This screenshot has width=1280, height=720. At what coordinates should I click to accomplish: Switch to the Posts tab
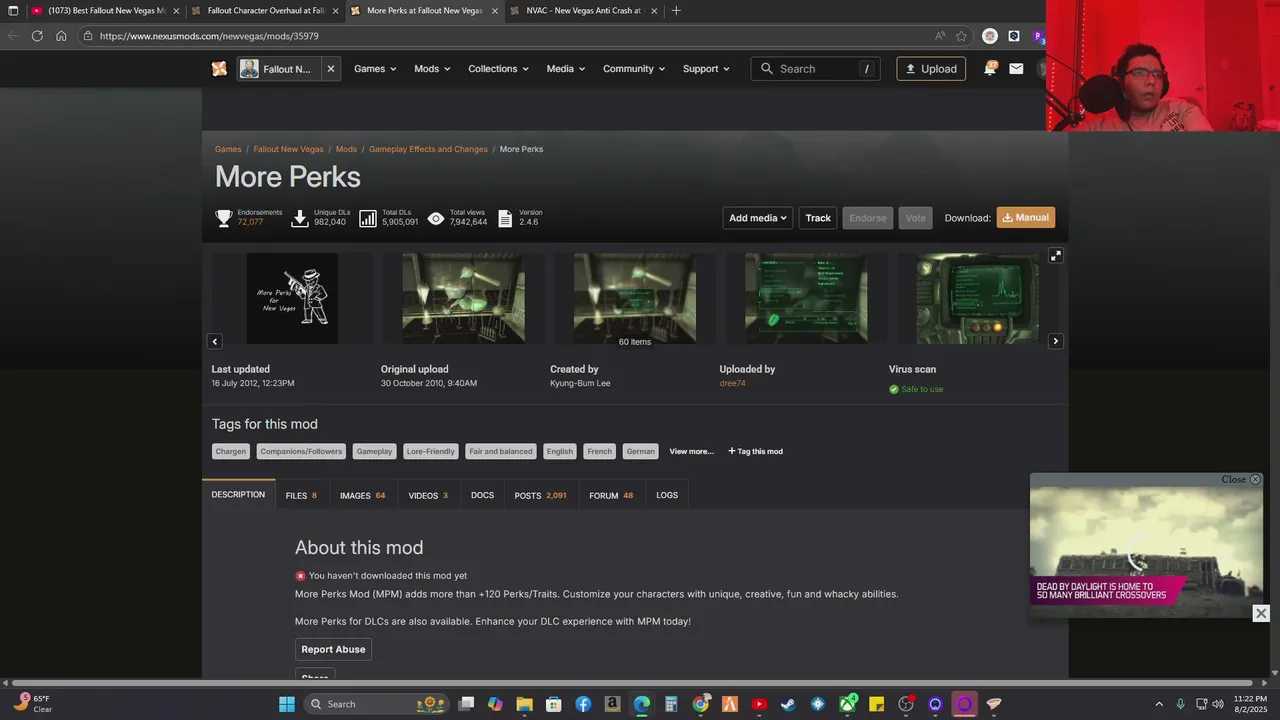point(540,495)
